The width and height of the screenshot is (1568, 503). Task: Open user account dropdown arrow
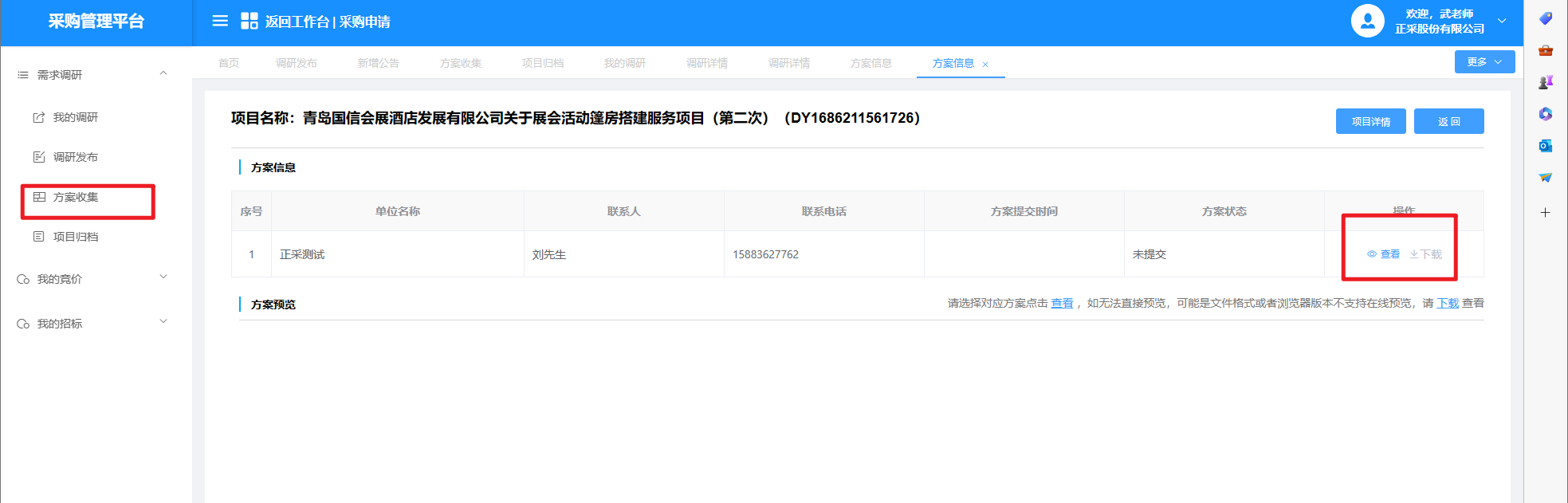tap(1502, 21)
